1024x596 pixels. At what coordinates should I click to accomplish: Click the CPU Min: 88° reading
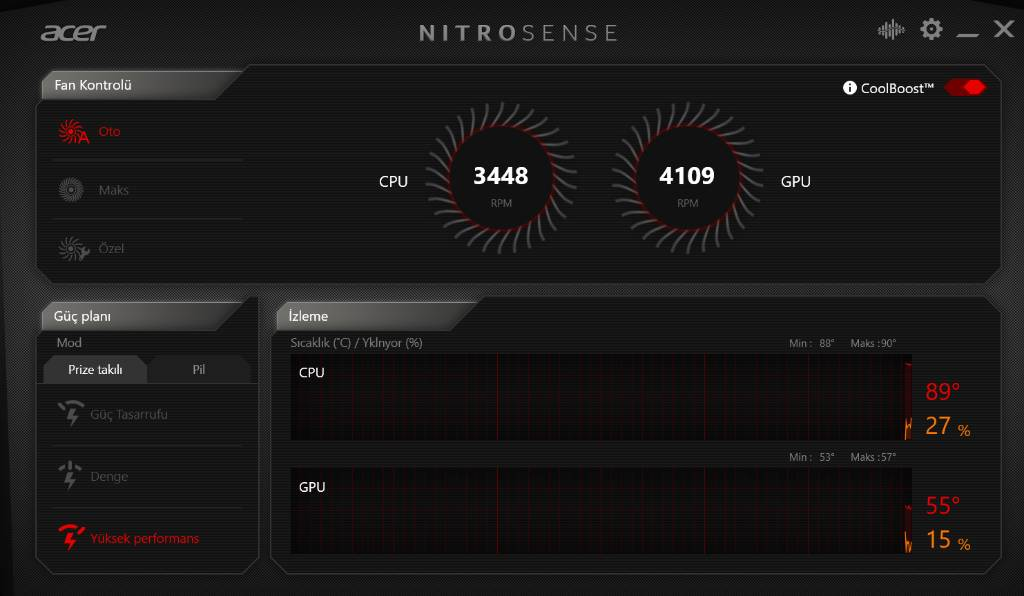click(812, 343)
